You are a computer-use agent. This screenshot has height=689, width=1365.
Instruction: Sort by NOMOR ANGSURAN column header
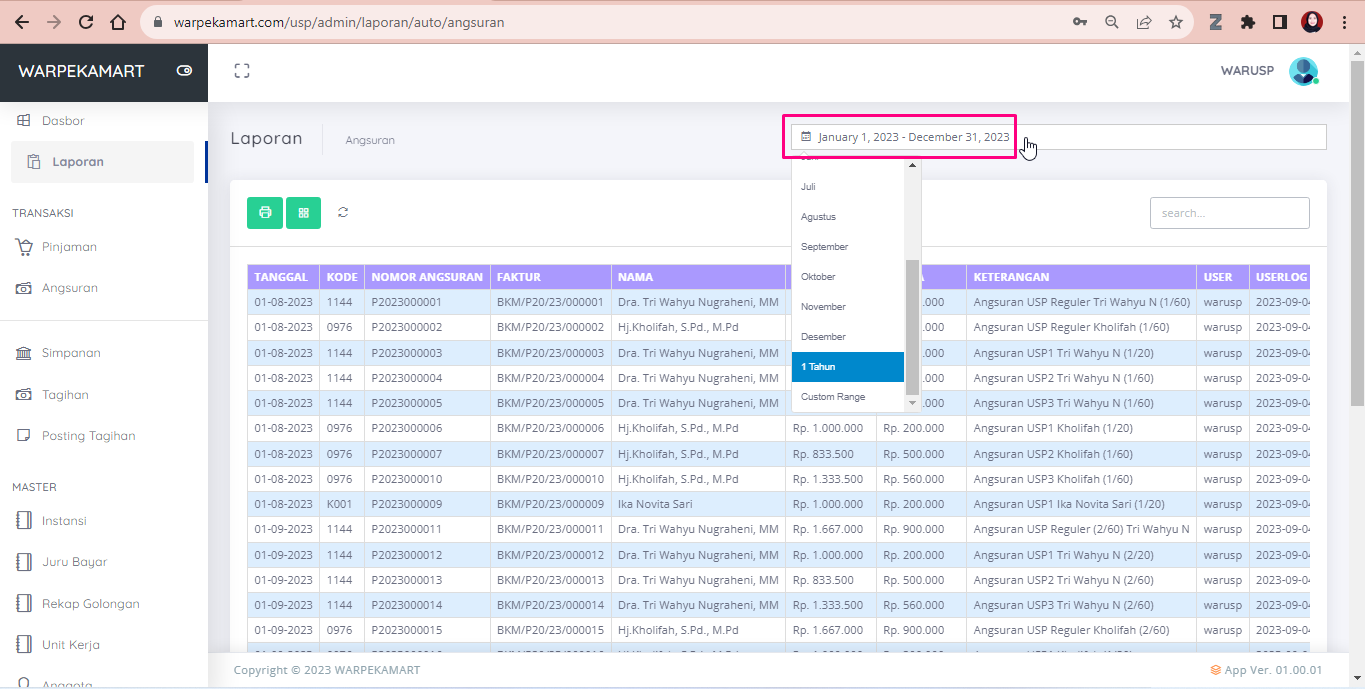[427, 277]
